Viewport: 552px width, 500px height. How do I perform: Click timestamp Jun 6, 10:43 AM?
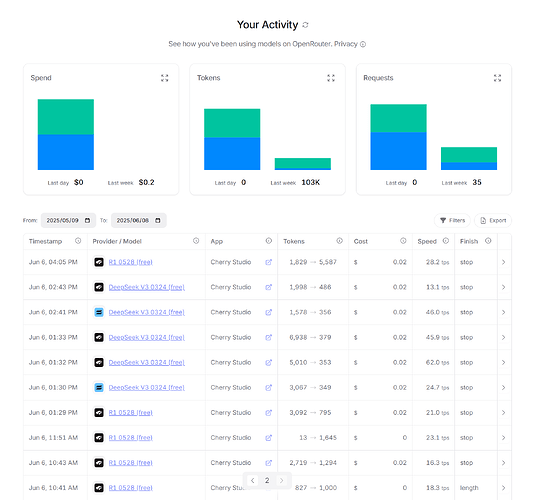coord(54,463)
